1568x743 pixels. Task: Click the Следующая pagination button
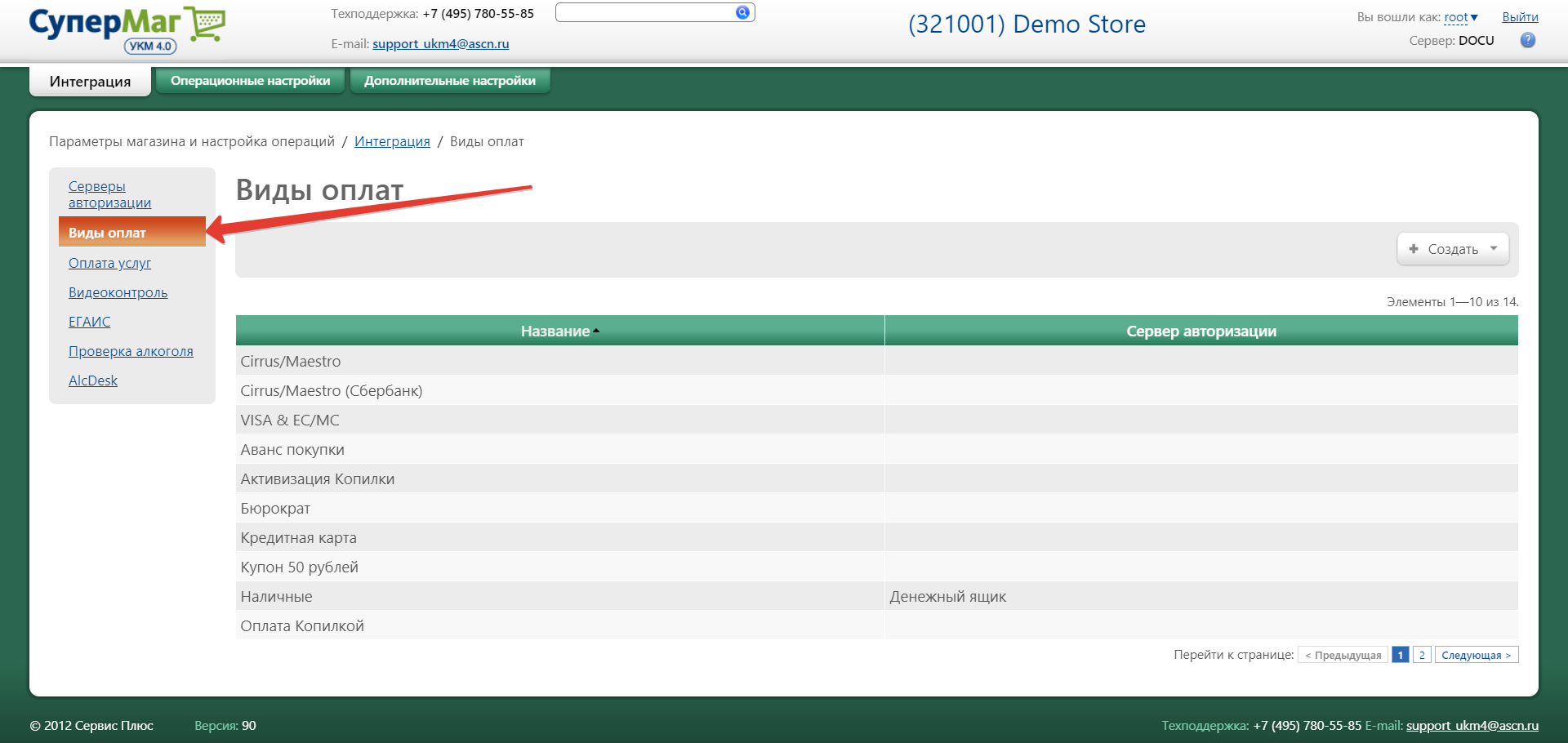[1476, 655]
